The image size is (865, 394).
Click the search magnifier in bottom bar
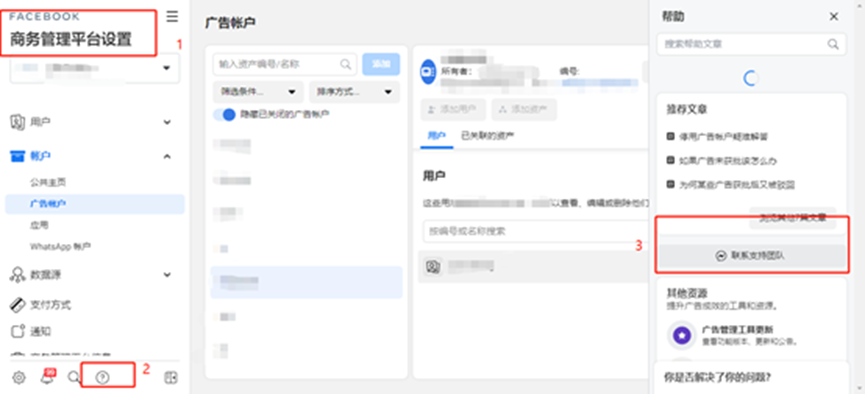(74, 377)
